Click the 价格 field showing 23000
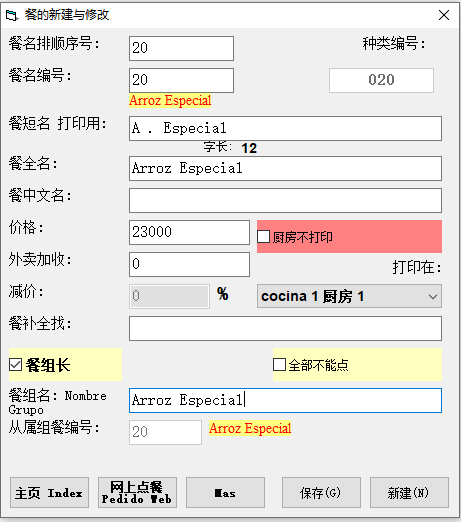Viewport: 461px width, 522px height. click(x=189, y=232)
